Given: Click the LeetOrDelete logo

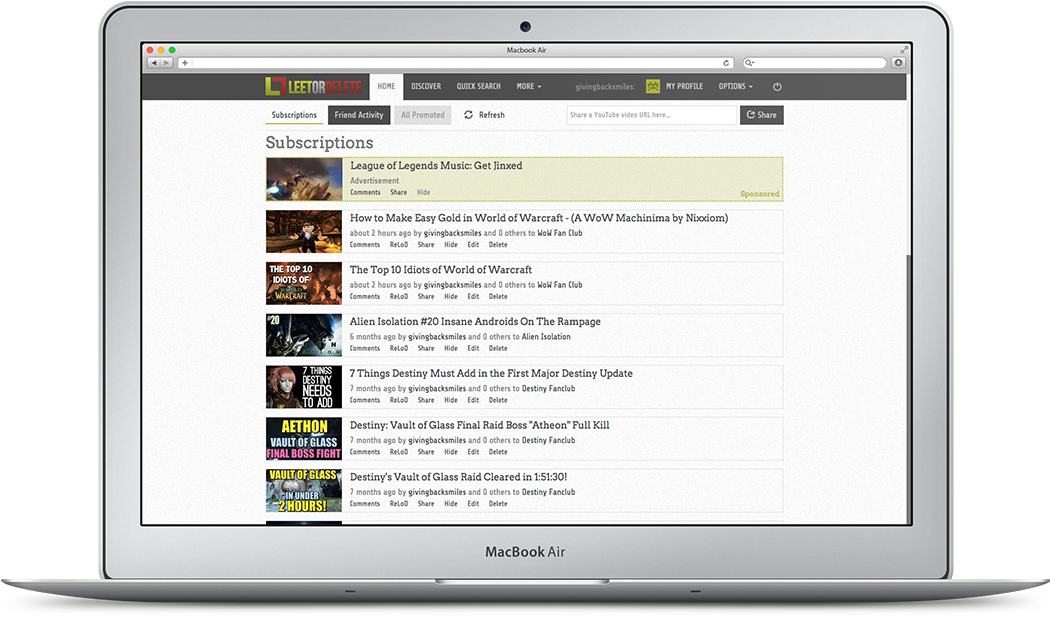Looking at the screenshot, I should pos(313,86).
